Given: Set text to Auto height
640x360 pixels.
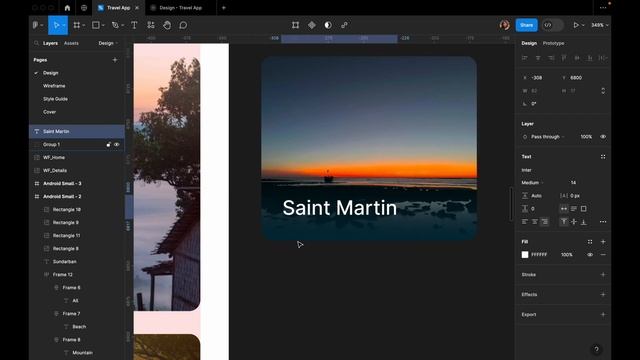Looking at the screenshot, I should (x=573, y=209).
